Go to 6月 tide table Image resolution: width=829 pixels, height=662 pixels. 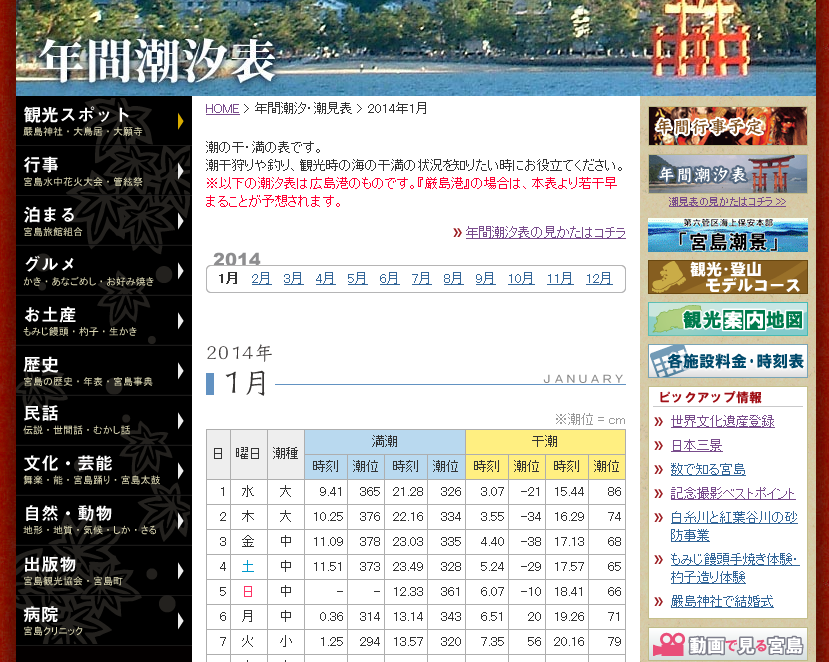click(x=389, y=279)
